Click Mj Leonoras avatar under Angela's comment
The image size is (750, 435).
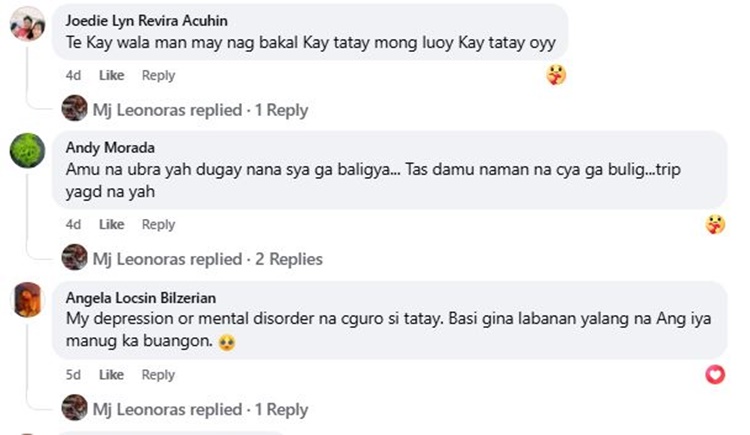click(74, 408)
